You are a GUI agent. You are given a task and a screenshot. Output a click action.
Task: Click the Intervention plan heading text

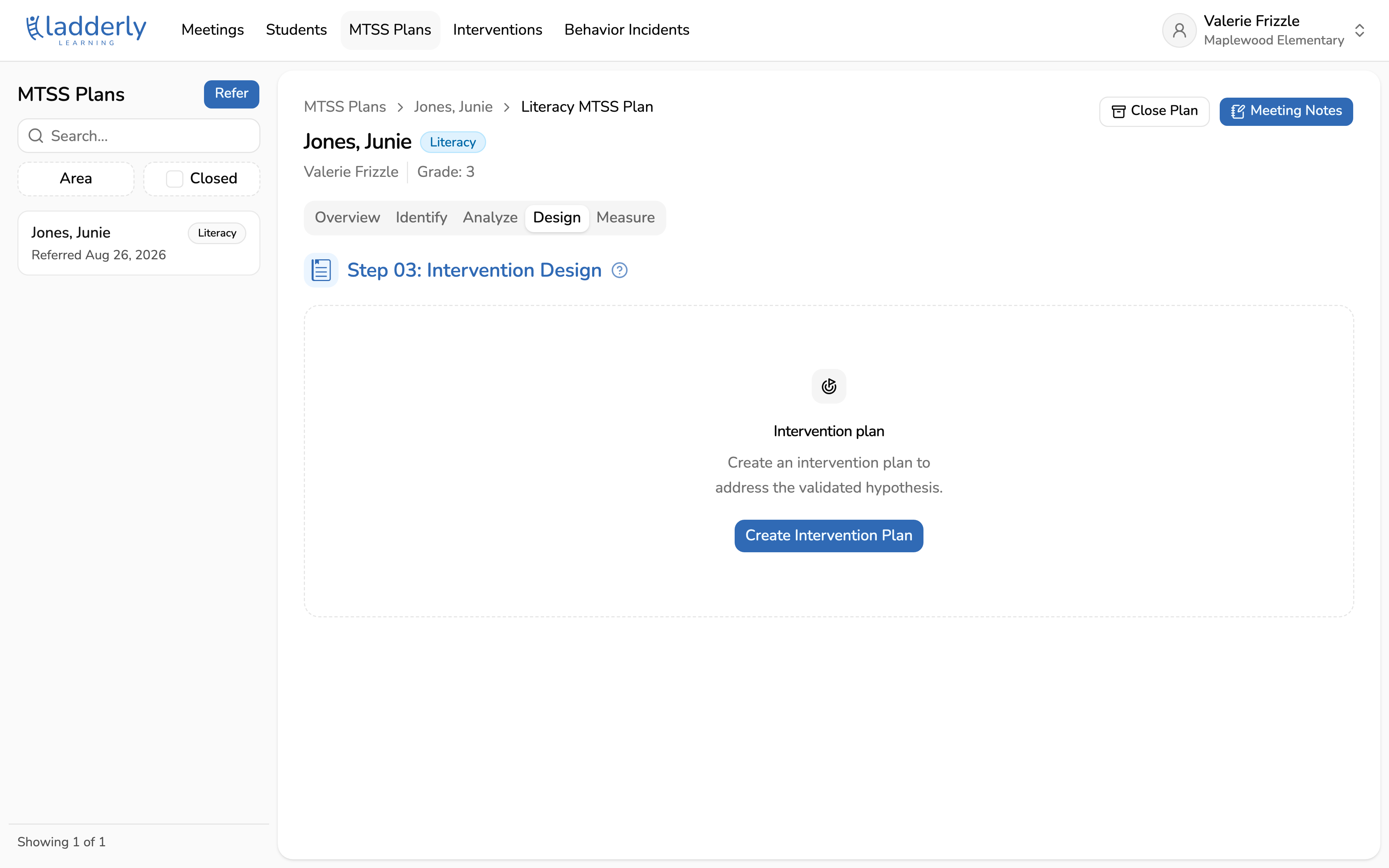[828, 431]
